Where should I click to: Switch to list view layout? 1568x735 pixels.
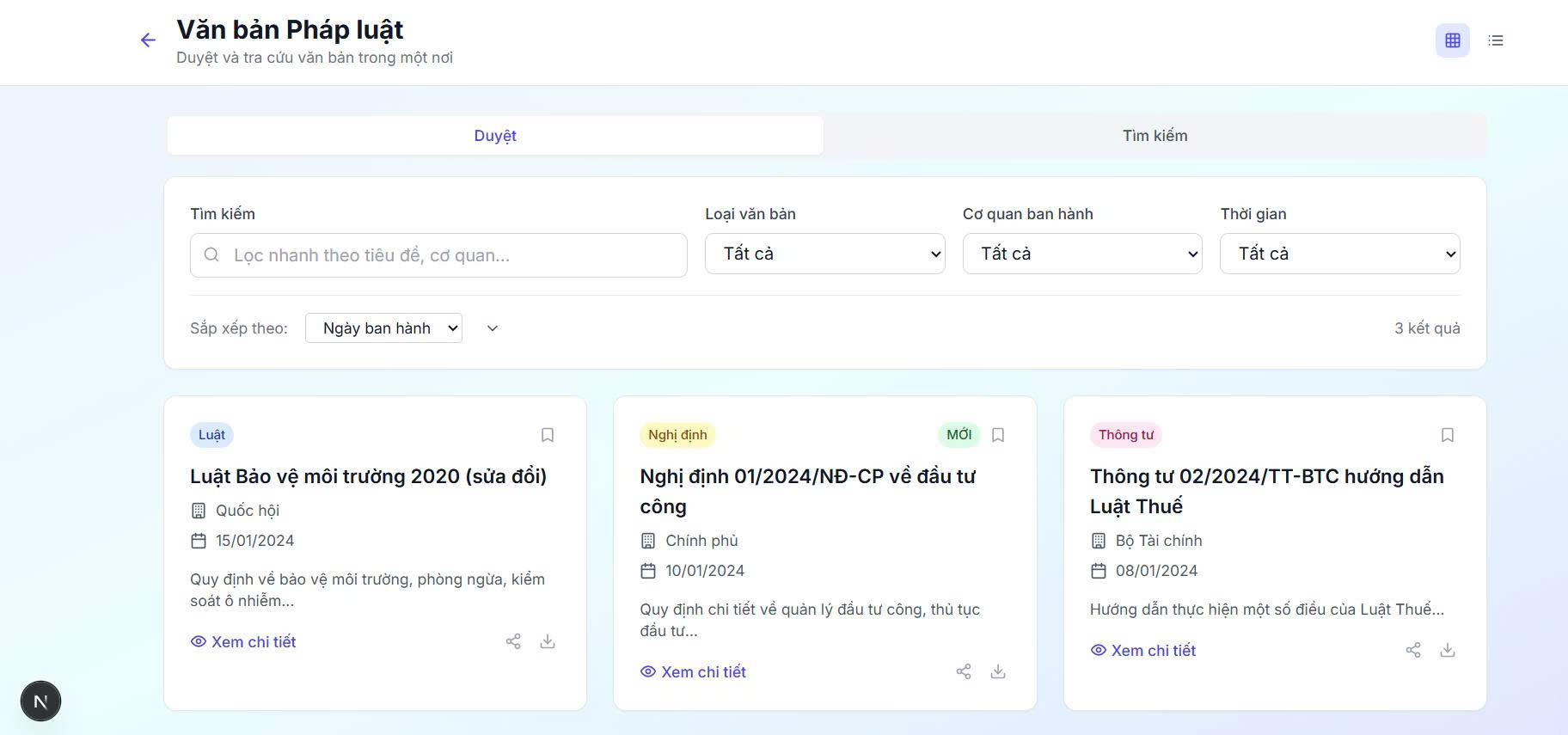(1495, 40)
